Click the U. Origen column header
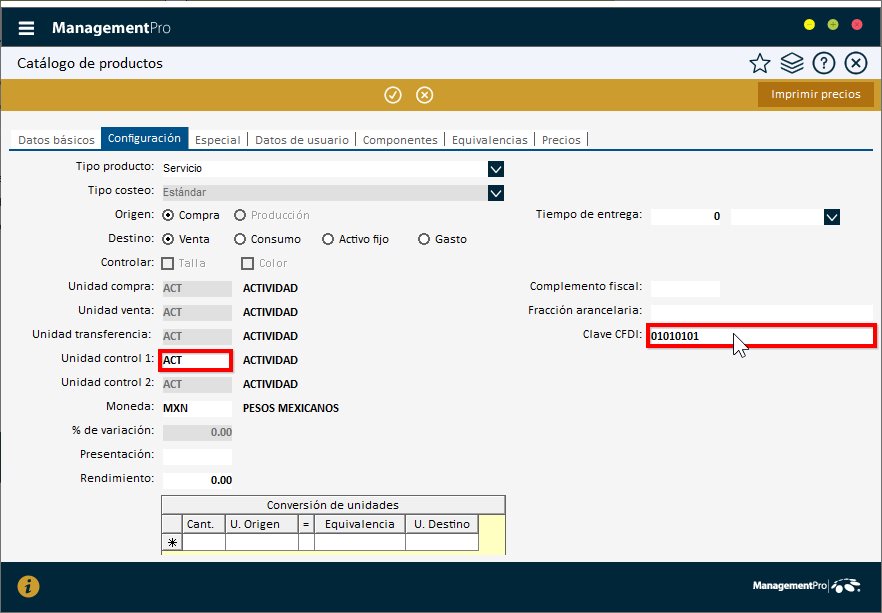This screenshot has height=613, width=882. pos(262,524)
